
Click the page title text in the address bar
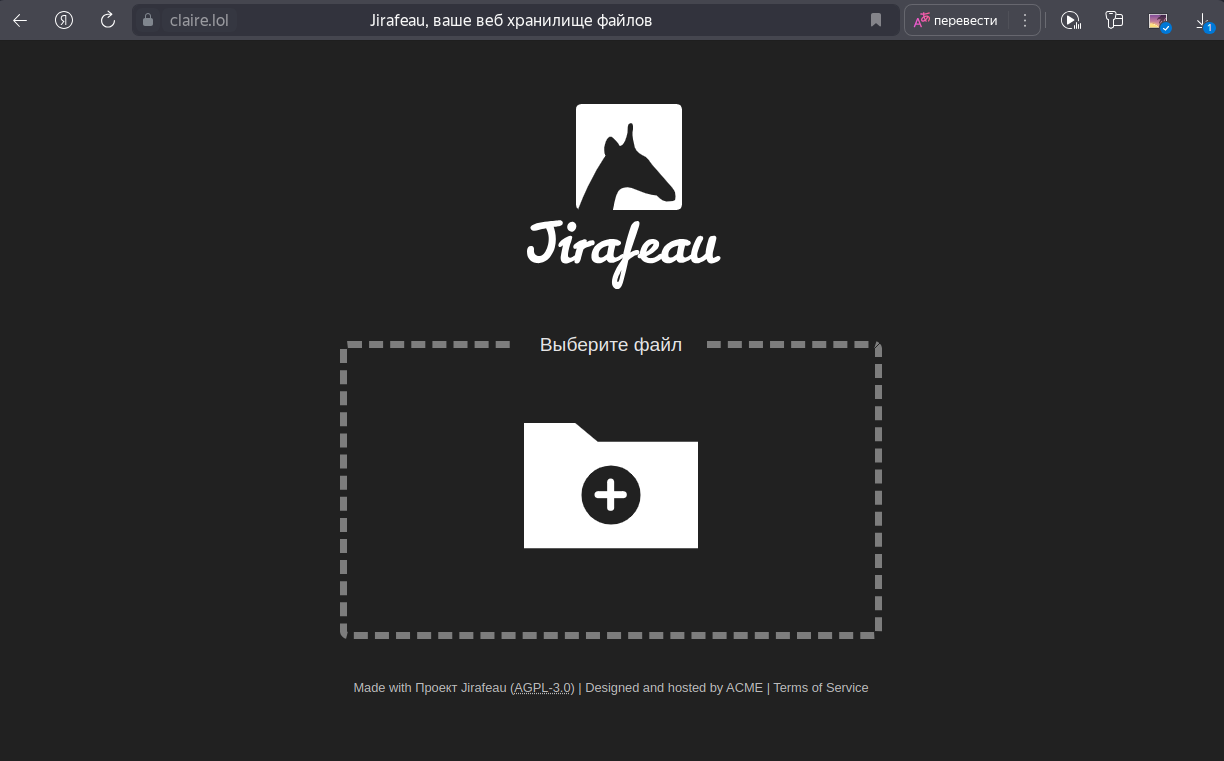point(511,20)
